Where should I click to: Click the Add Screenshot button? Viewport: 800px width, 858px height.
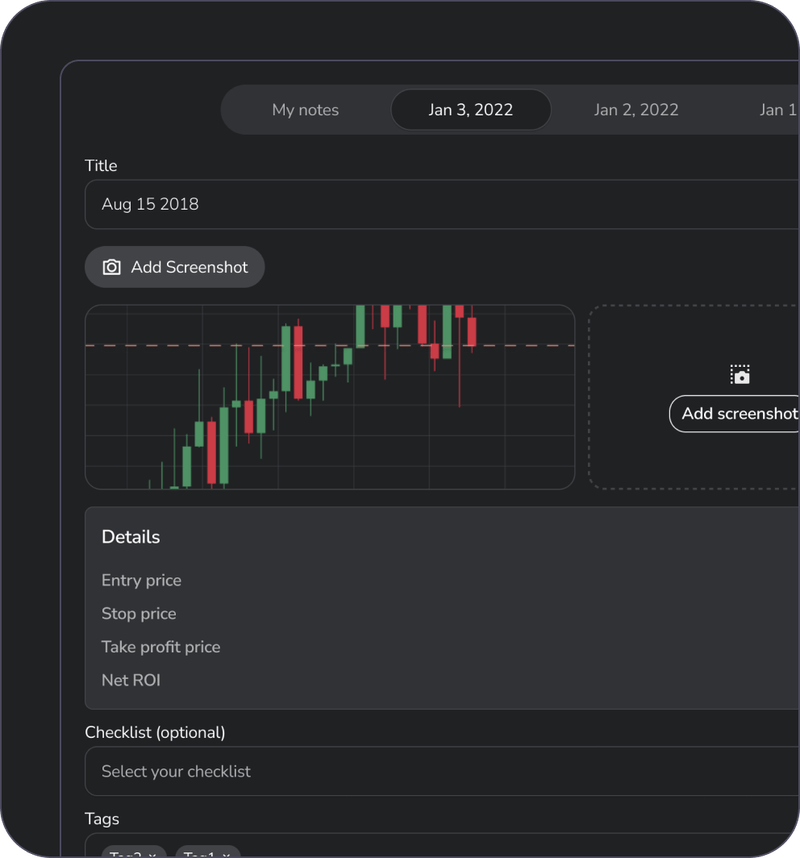click(174, 267)
